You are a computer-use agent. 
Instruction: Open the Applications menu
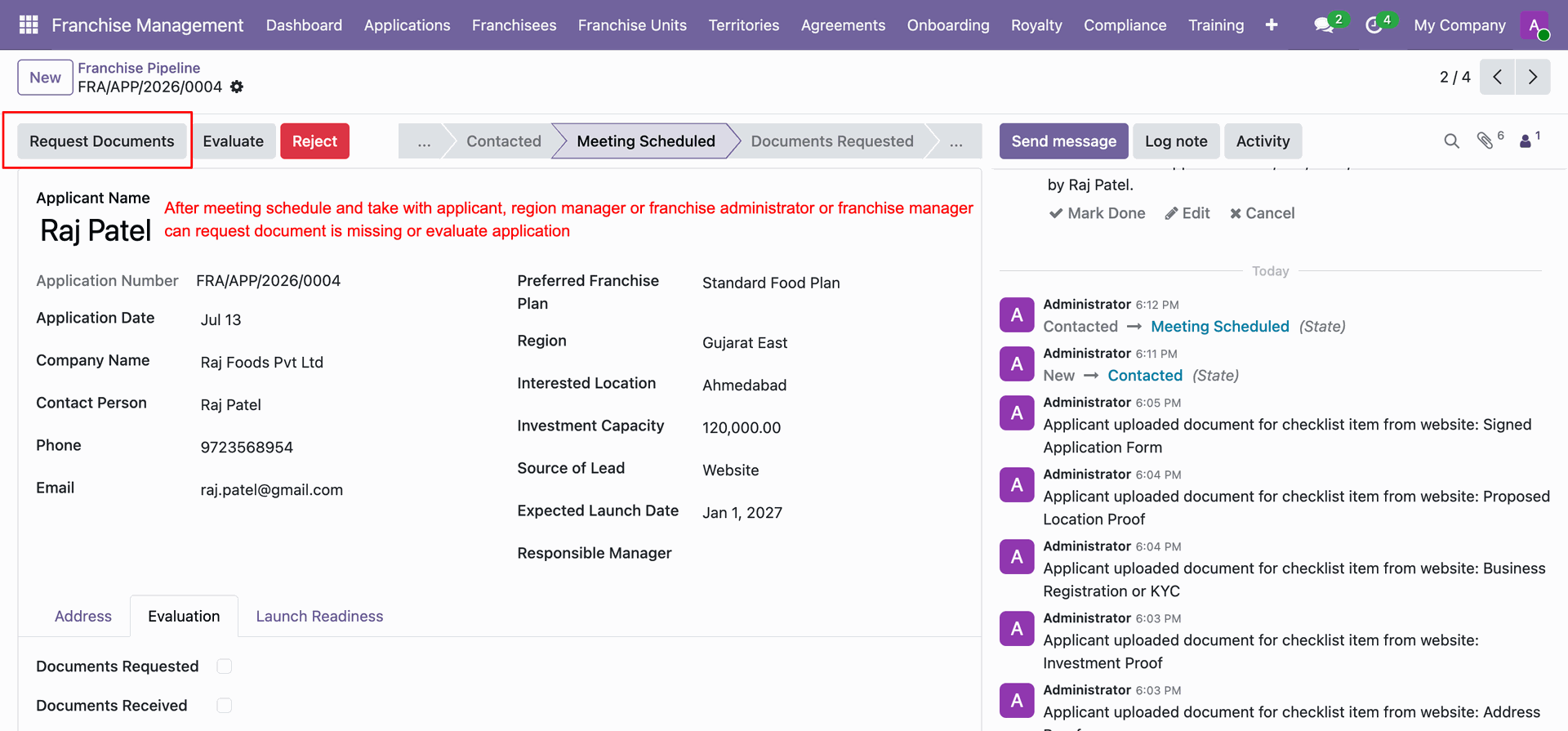coord(407,25)
